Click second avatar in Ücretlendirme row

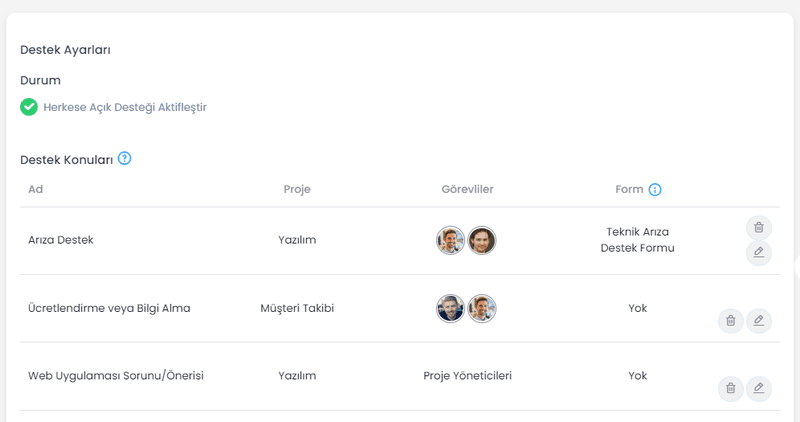(x=482, y=308)
